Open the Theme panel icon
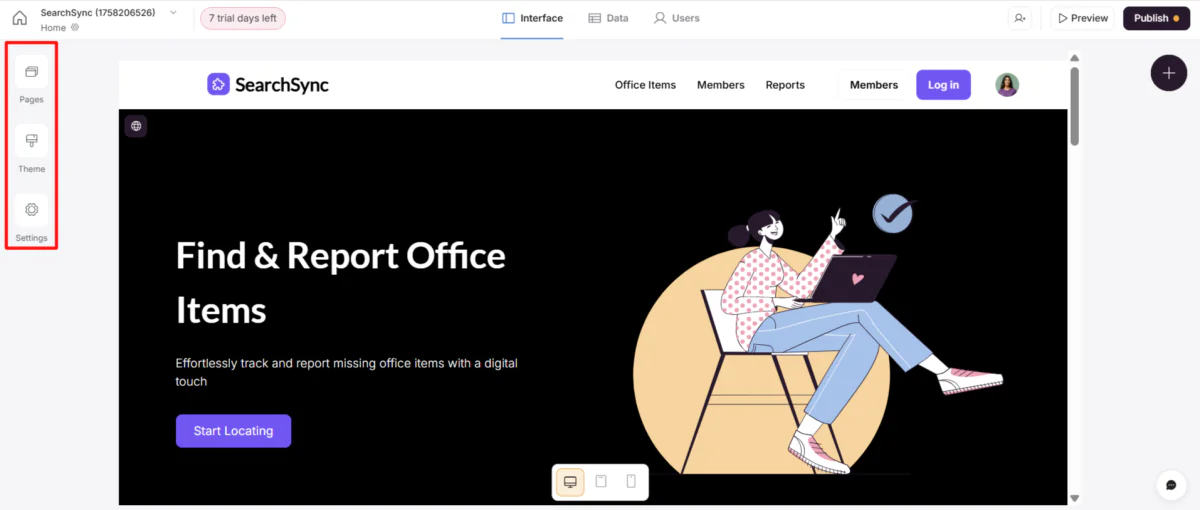 pos(31,141)
